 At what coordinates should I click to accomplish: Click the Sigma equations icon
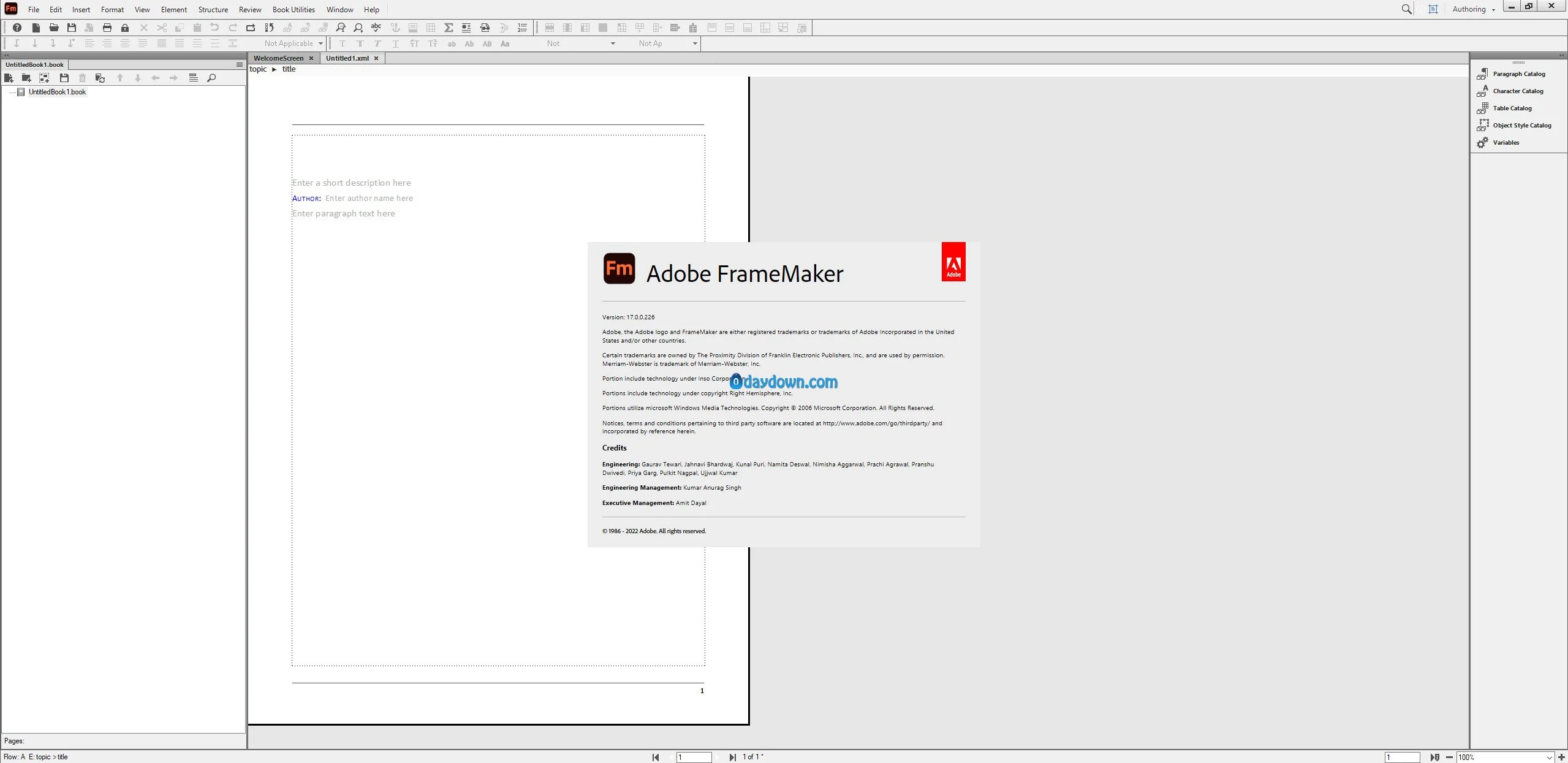pos(449,28)
